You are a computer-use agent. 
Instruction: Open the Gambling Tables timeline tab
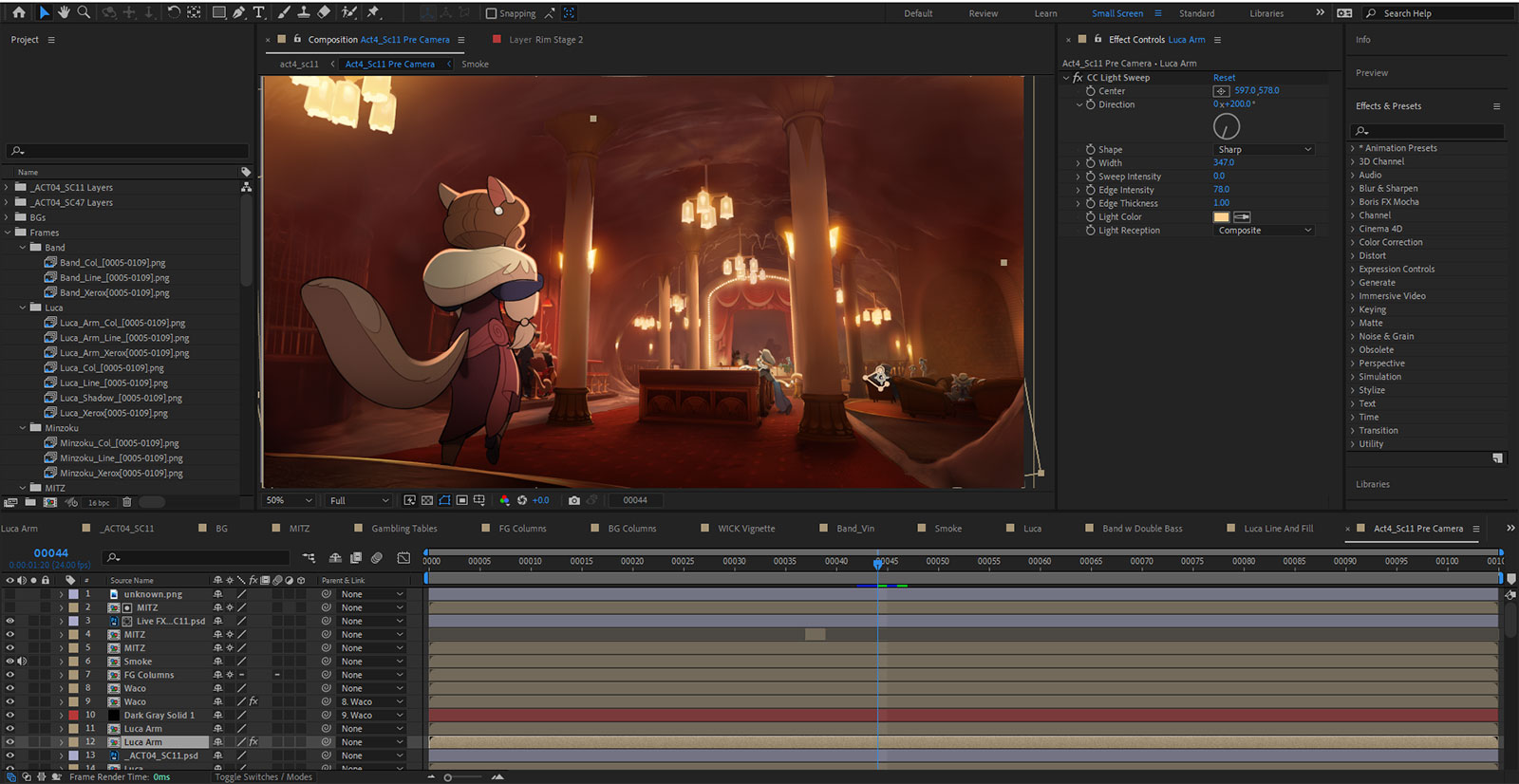point(404,529)
